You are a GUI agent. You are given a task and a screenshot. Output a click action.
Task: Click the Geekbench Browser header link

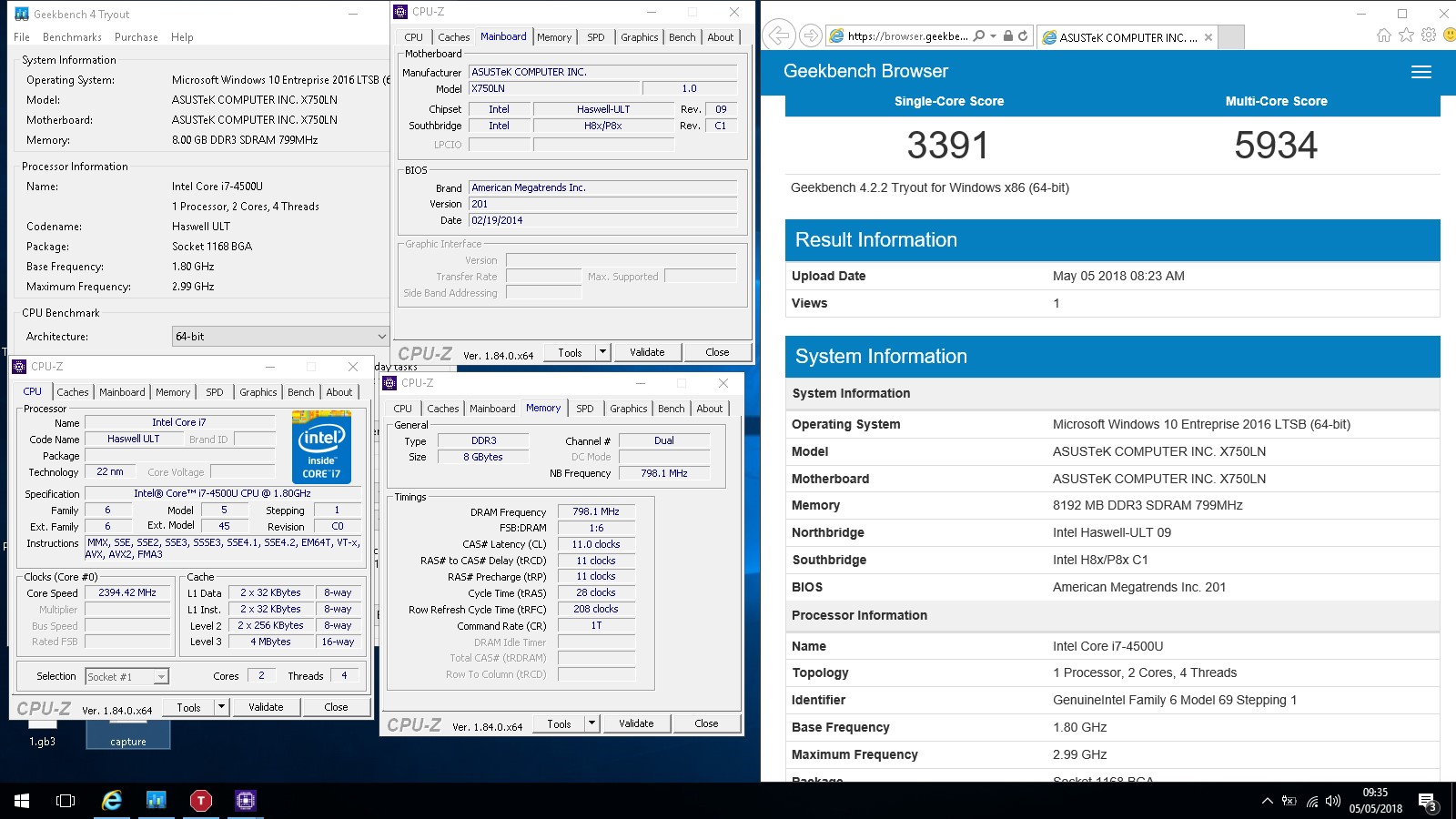pyautogui.click(x=865, y=71)
